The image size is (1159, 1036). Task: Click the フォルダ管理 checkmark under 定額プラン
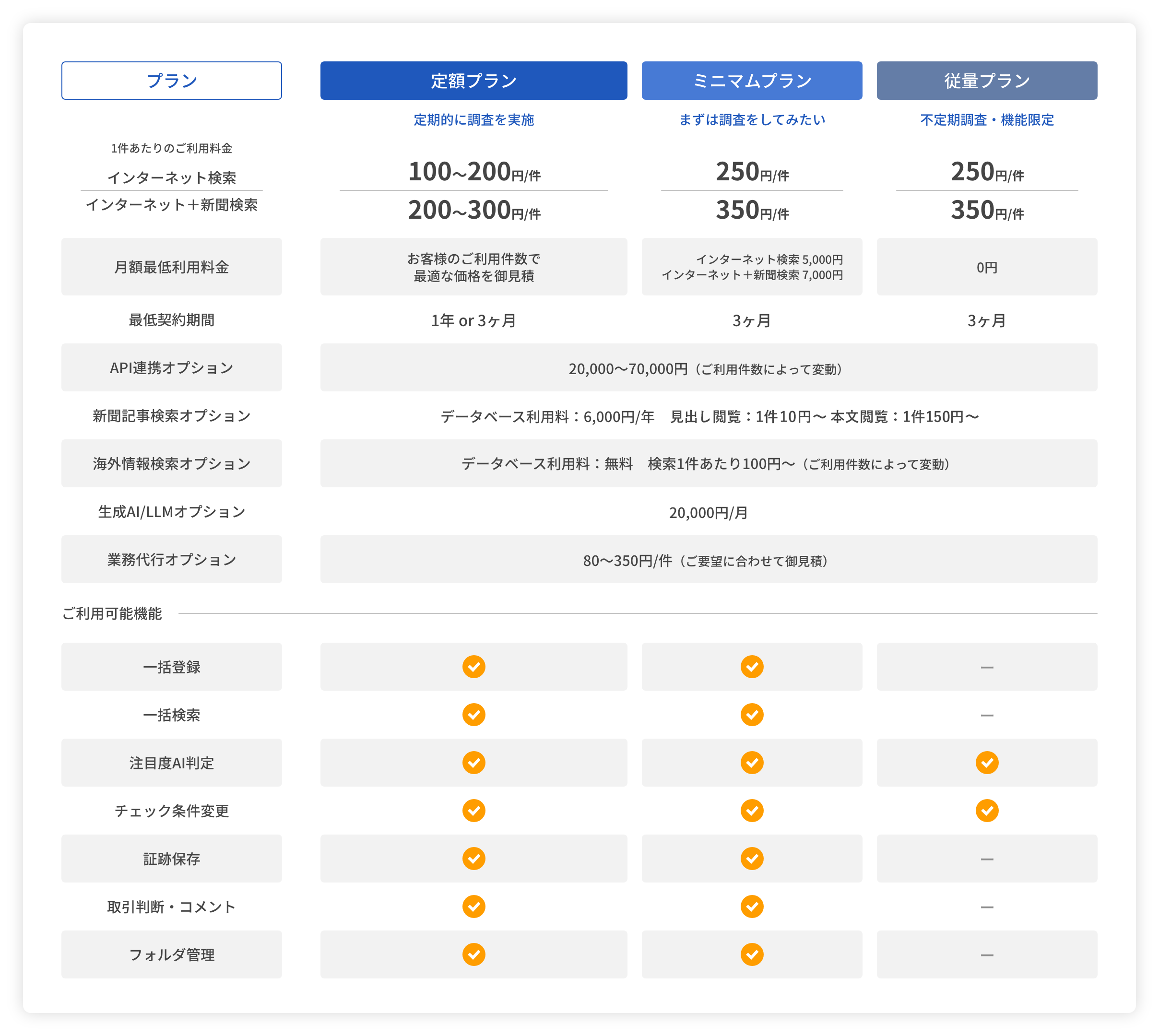pos(473,954)
